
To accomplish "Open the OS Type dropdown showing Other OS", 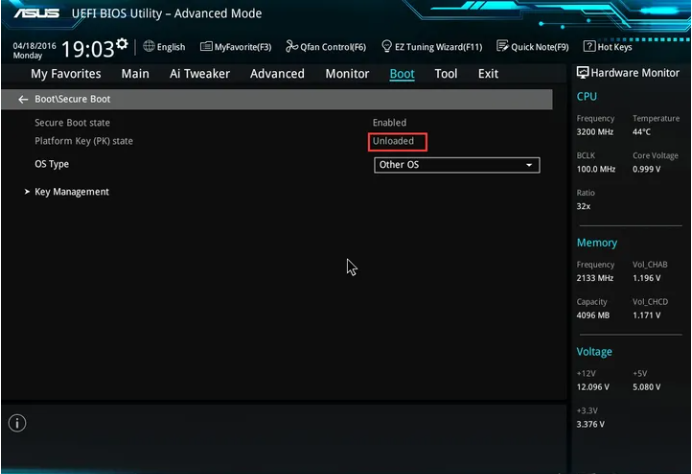I will (x=457, y=165).
